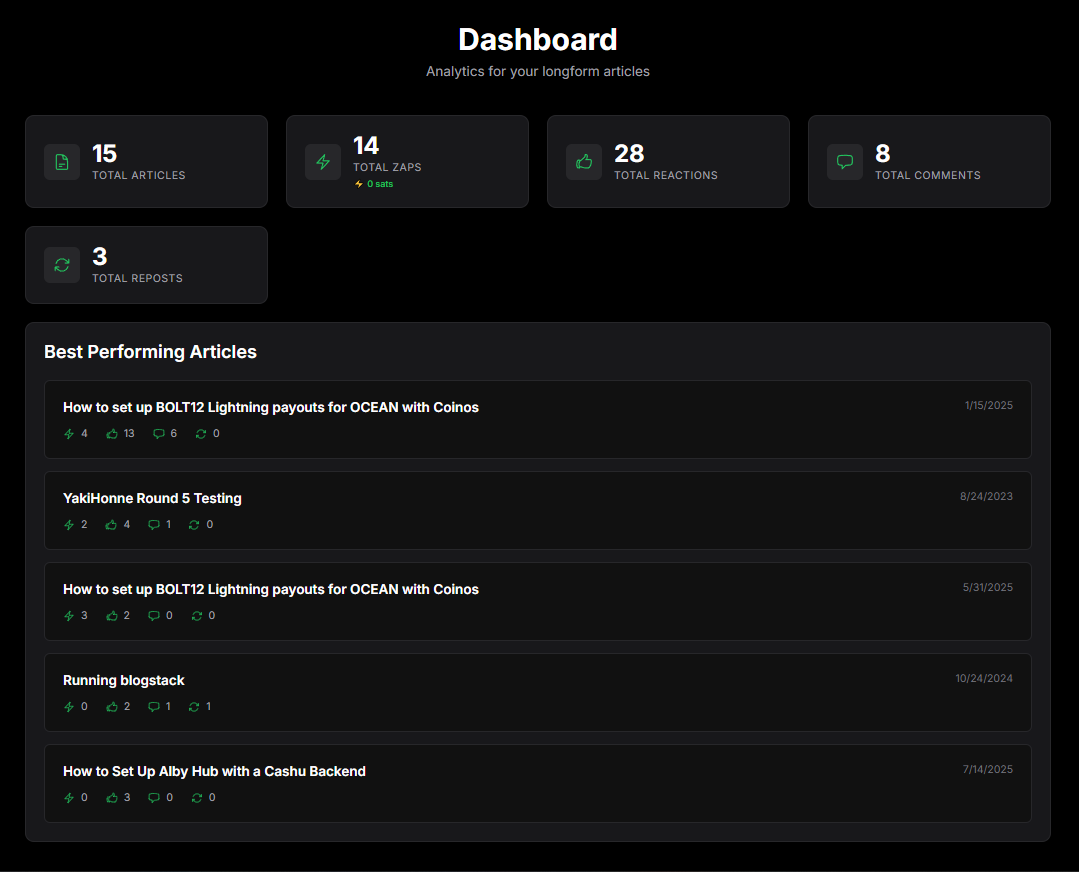Click the Total Reactions thumbs-up icon
Viewport: 1079px width, 872px height.
pos(584,162)
